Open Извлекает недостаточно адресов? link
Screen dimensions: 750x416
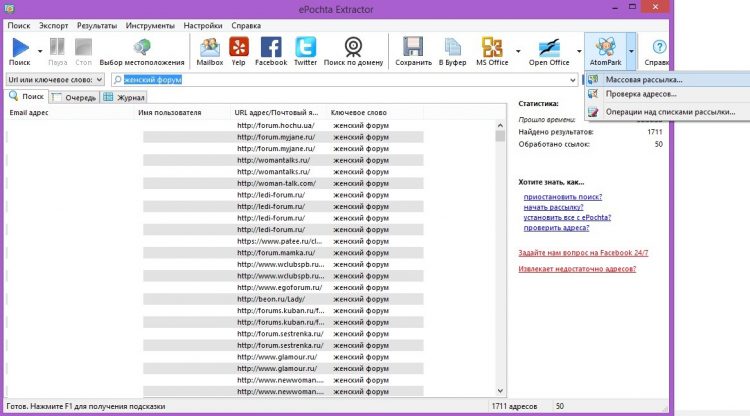pyautogui.click(x=577, y=269)
